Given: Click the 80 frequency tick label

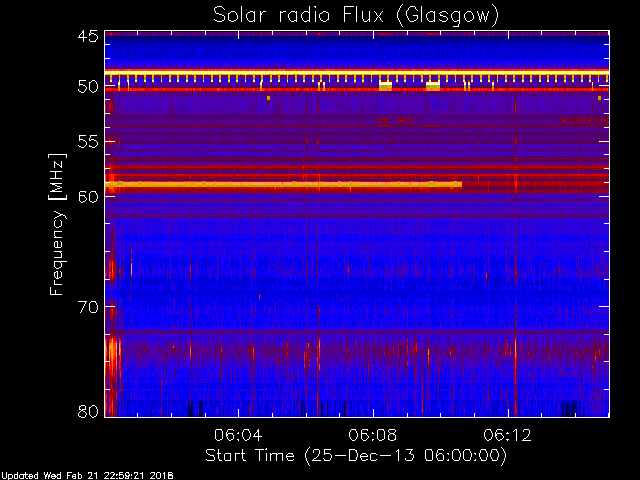Looking at the screenshot, I should [88, 411].
